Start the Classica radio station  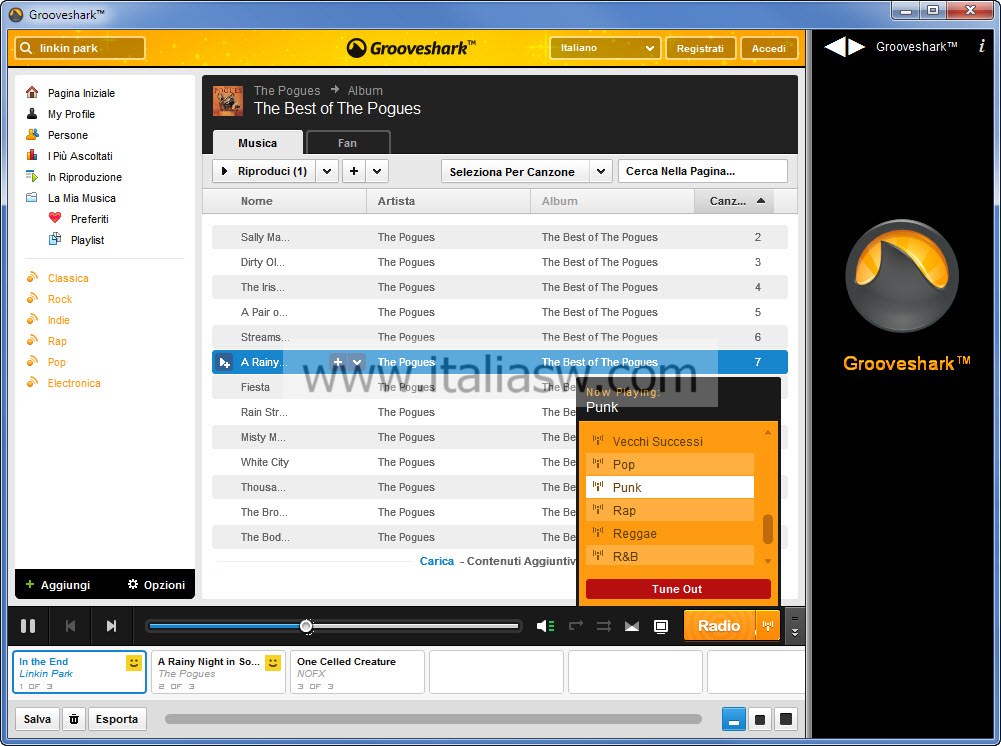[x=68, y=278]
